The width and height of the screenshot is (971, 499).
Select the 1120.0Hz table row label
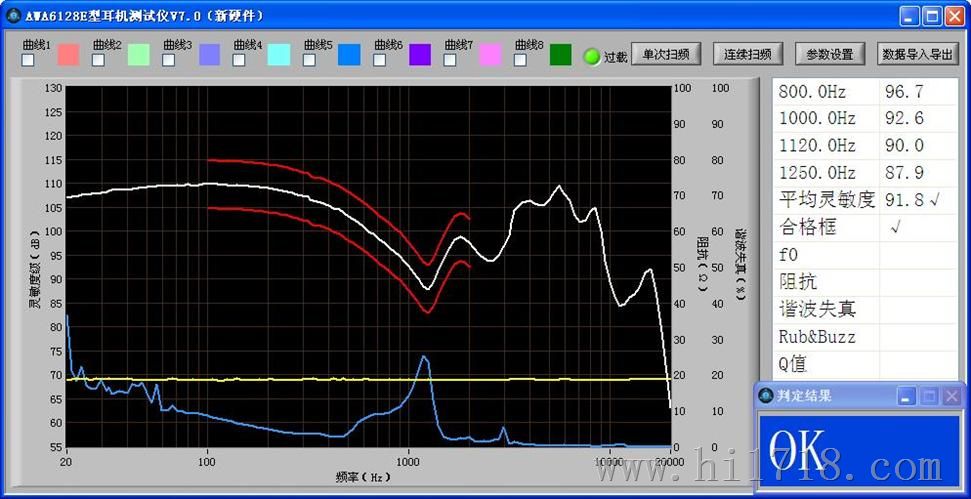click(x=817, y=145)
